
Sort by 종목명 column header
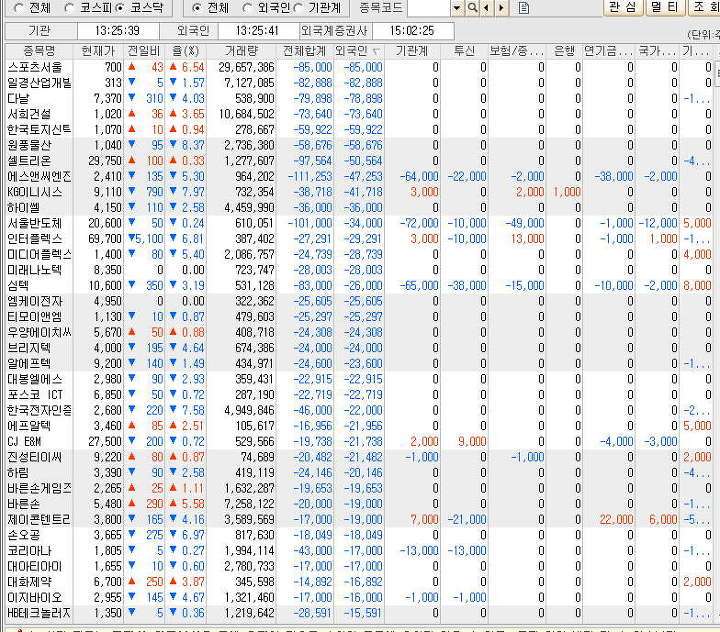tap(39, 51)
